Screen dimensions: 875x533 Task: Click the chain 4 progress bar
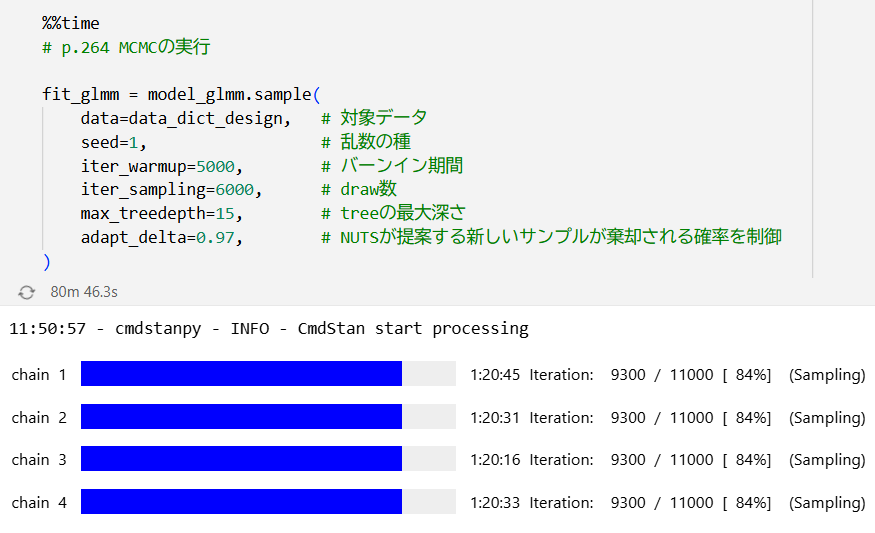coord(268,502)
